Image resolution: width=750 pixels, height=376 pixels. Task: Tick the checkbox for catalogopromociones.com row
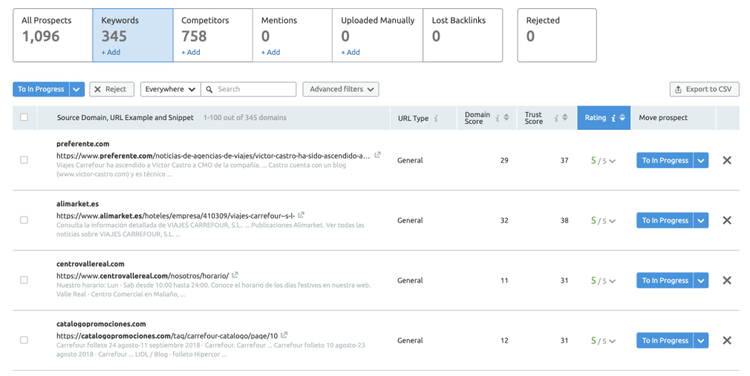tap(24, 340)
